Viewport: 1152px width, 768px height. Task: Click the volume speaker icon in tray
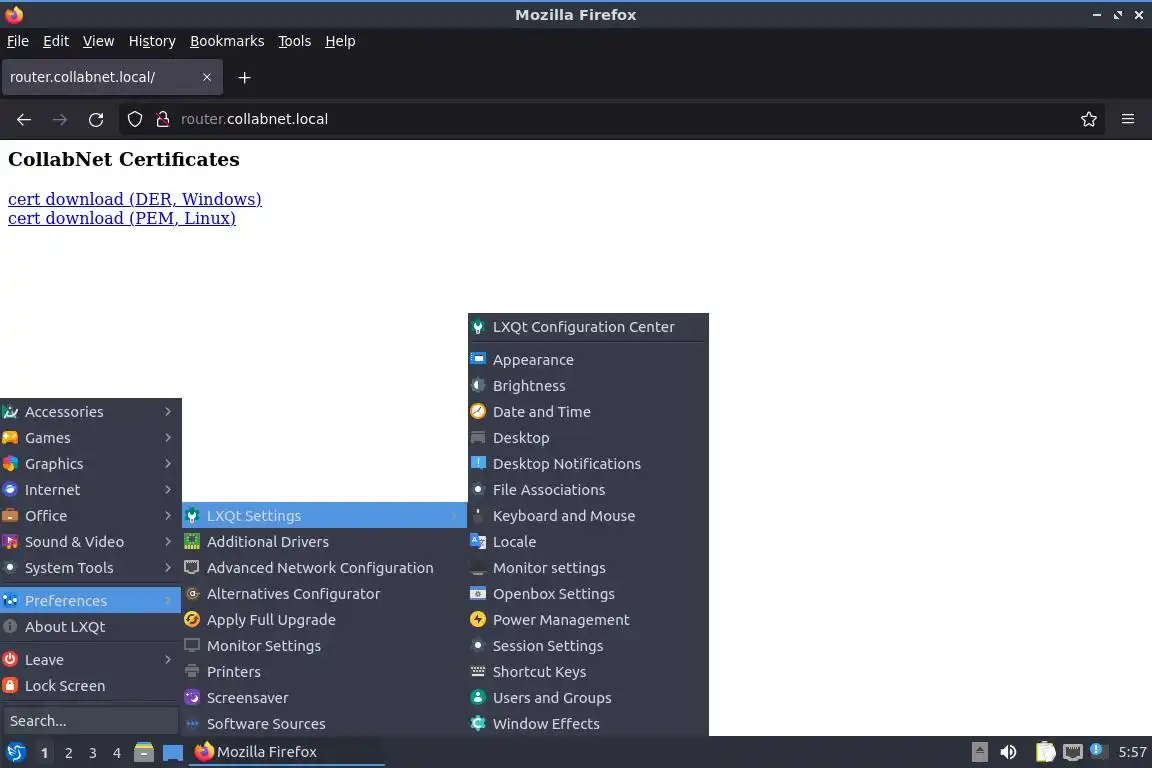(x=1009, y=752)
